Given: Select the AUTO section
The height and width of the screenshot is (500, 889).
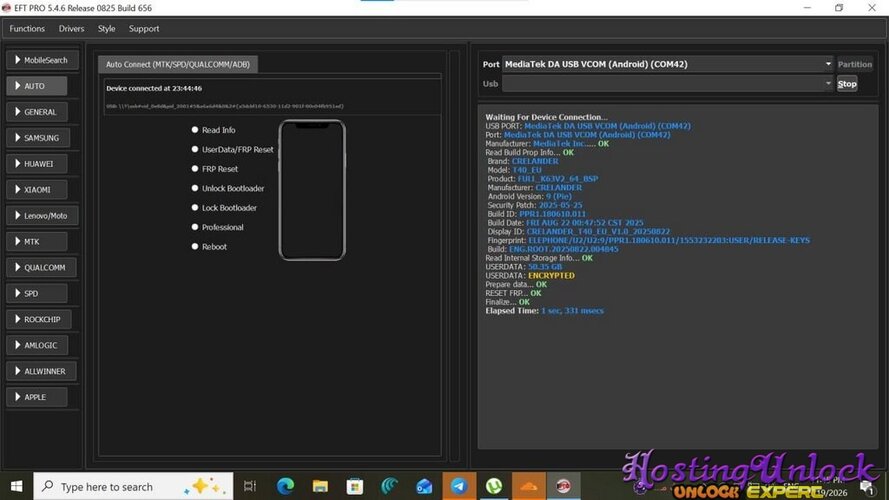Looking at the screenshot, I should 37,86.
